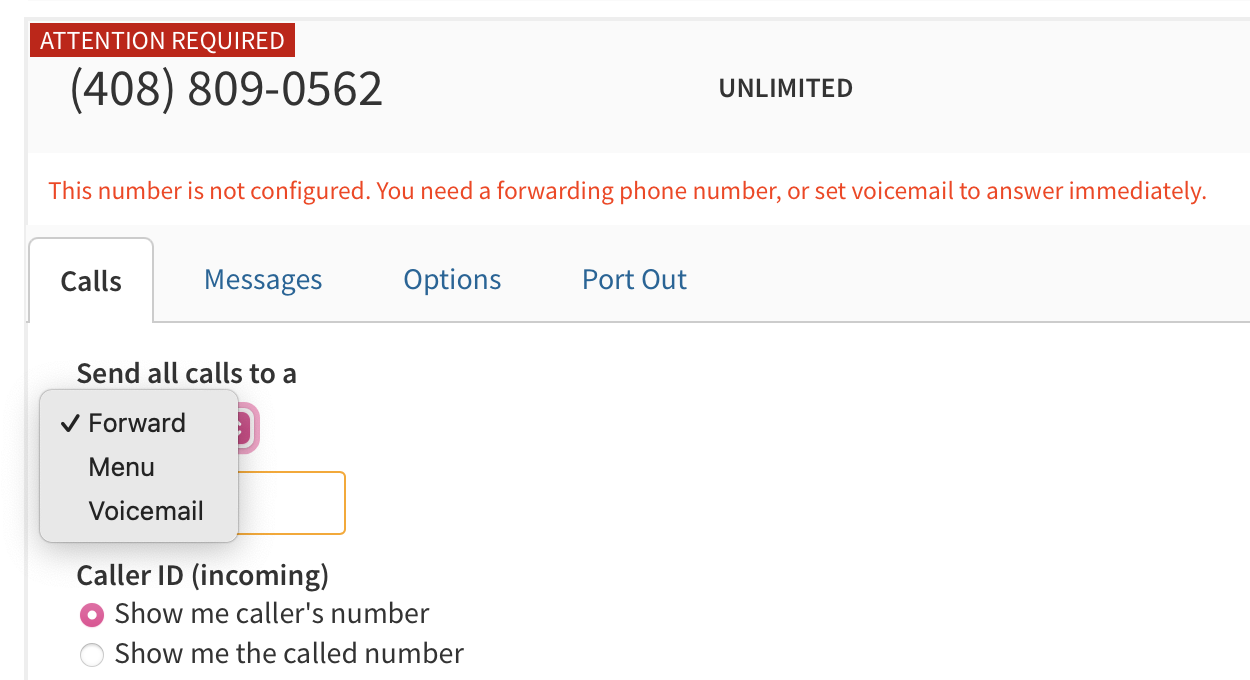This screenshot has width=1250, height=680.
Task: Select the "Show me caller's number" radio button
Action: coord(91,613)
